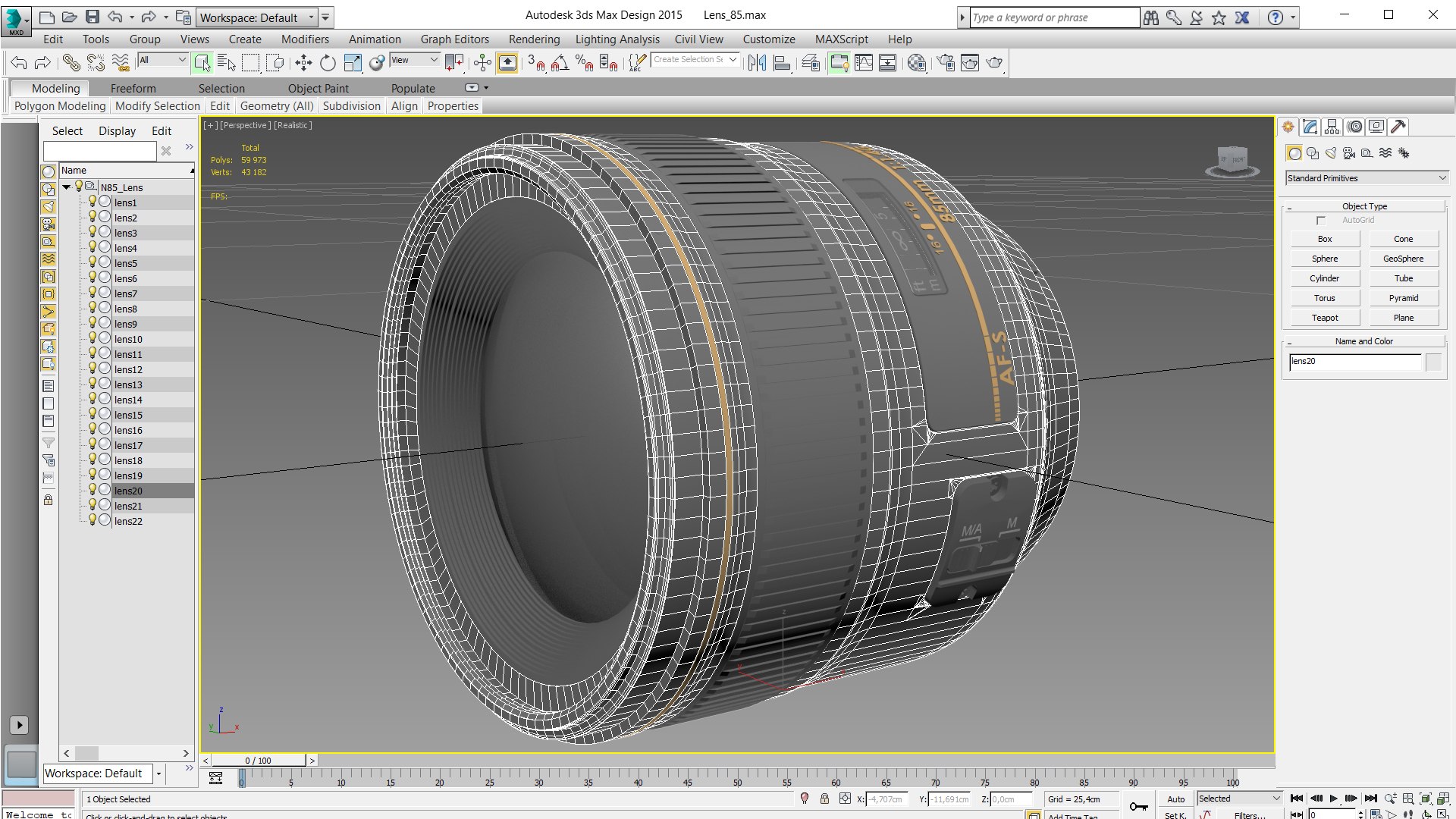Play the animation
The width and height of the screenshot is (1456, 819).
point(1333,799)
